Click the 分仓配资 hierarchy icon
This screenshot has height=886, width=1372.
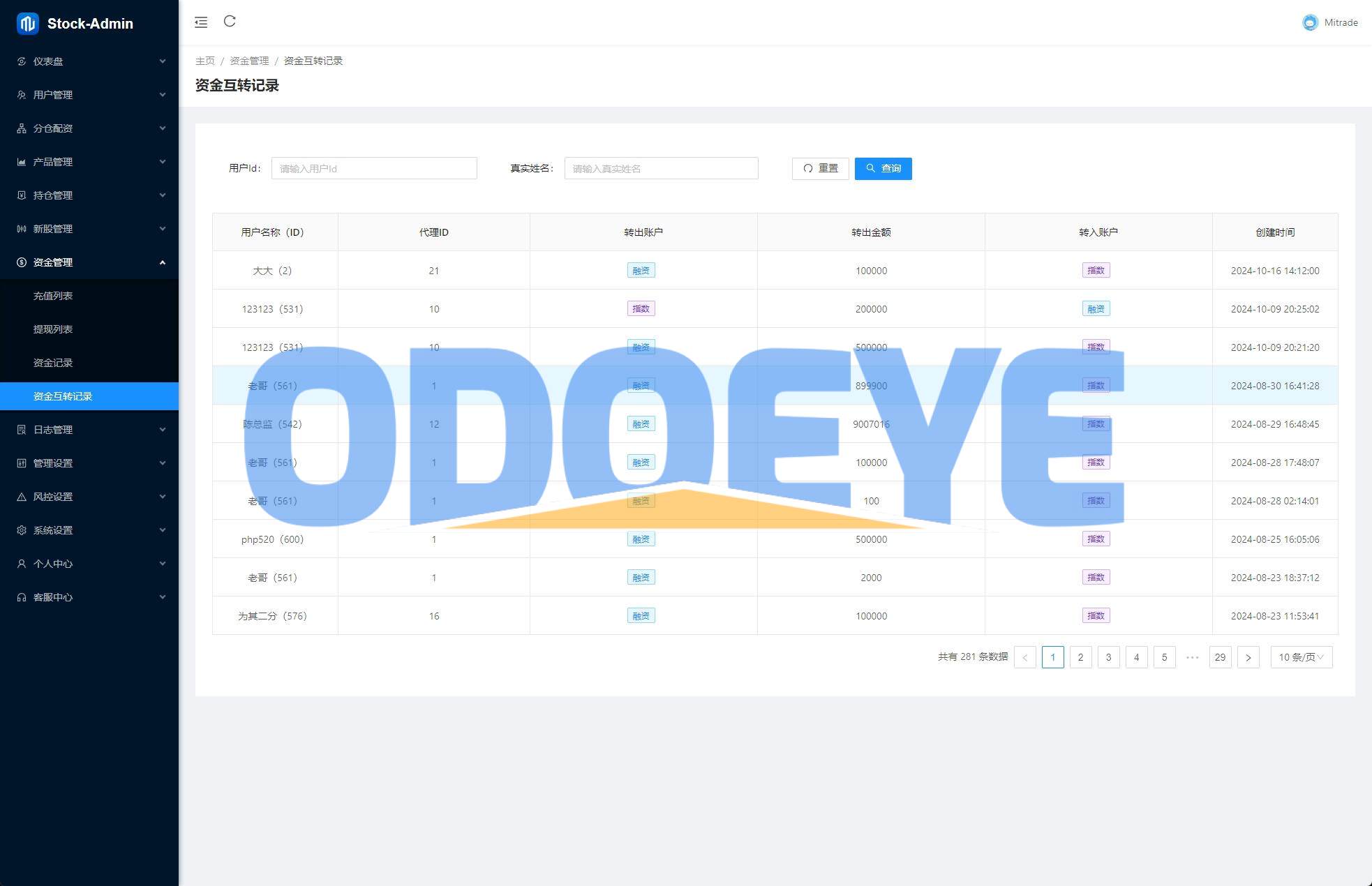click(x=22, y=128)
